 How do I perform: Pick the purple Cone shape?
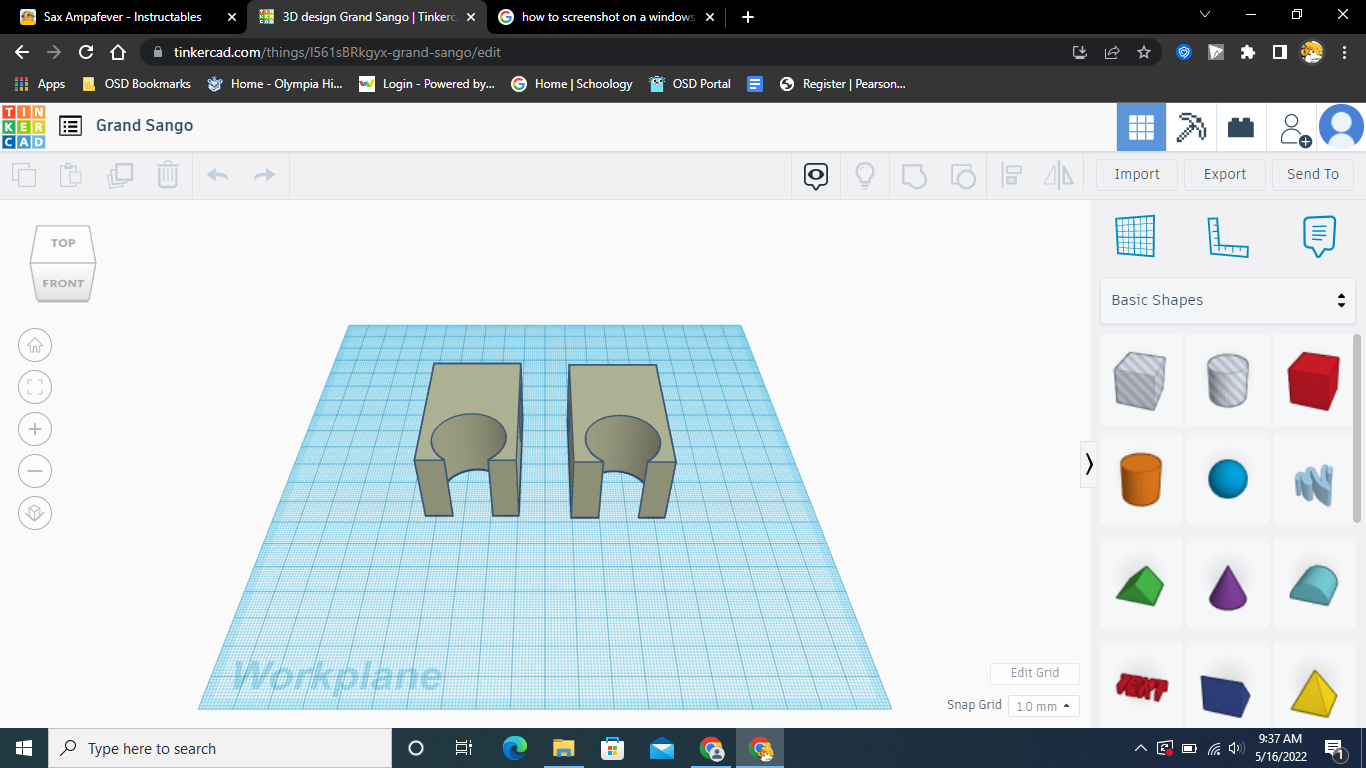pyautogui.click(x=1228, y=585)
